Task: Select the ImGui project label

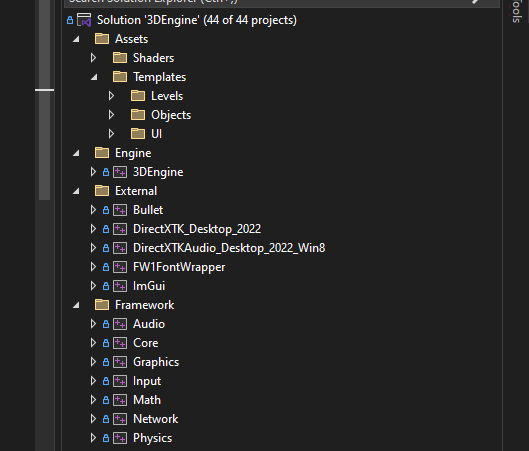Action: (149, 286)
